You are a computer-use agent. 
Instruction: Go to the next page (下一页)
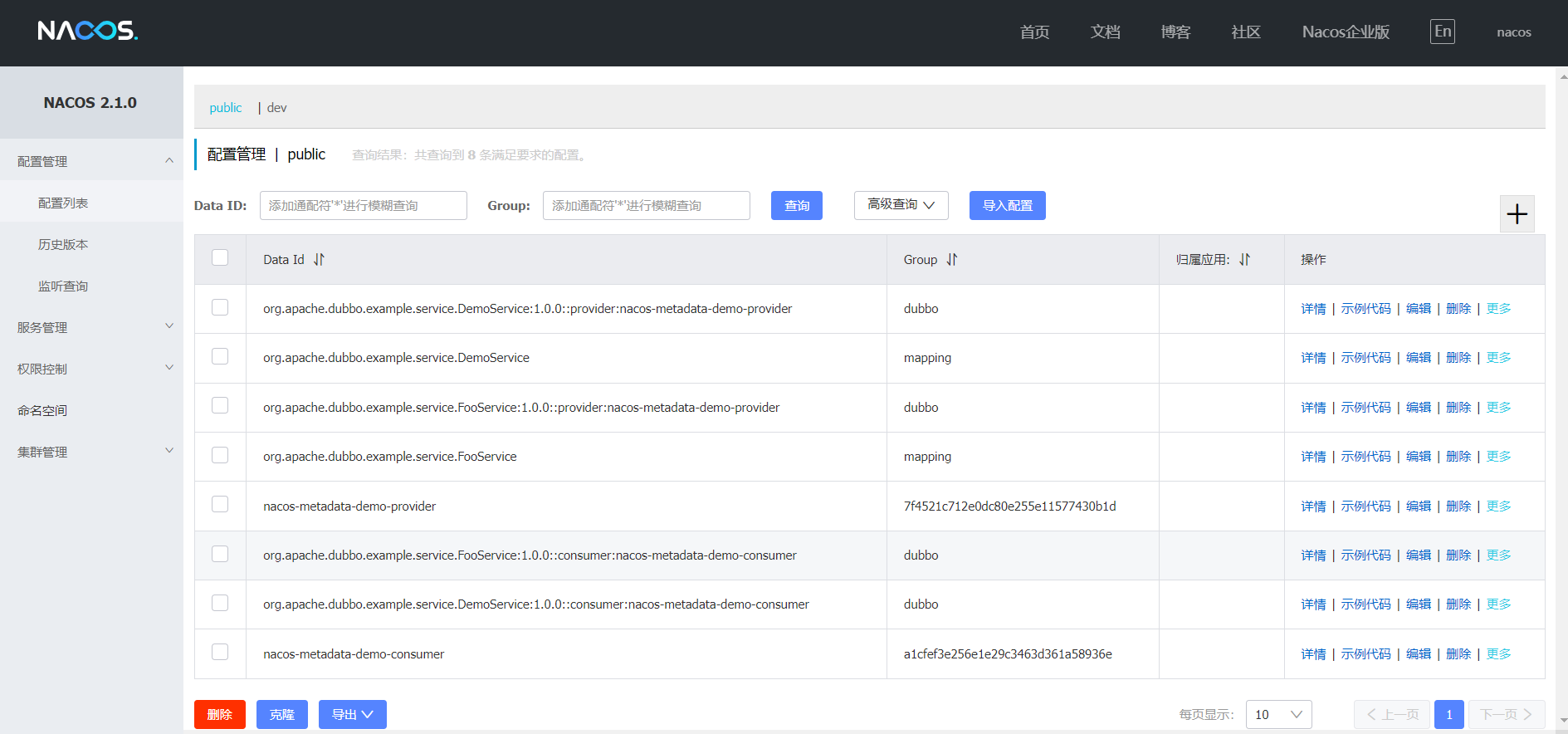pyautogui.click(x=1507, y=714)
